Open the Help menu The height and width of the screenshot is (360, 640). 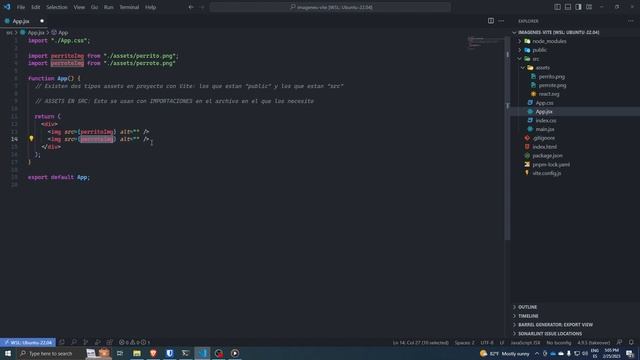[151, 7]
